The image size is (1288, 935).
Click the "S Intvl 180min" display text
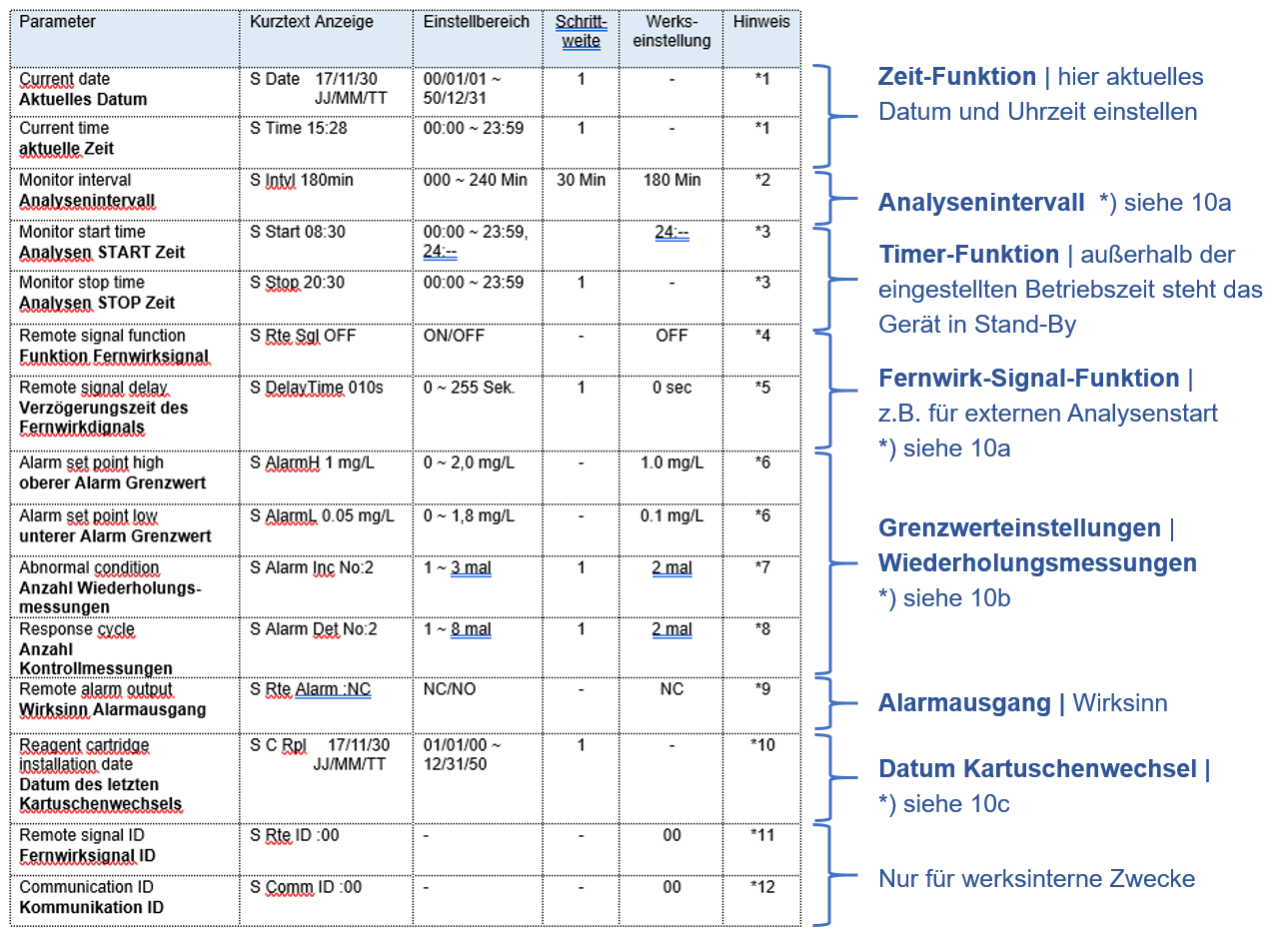[x=302, y=180]
